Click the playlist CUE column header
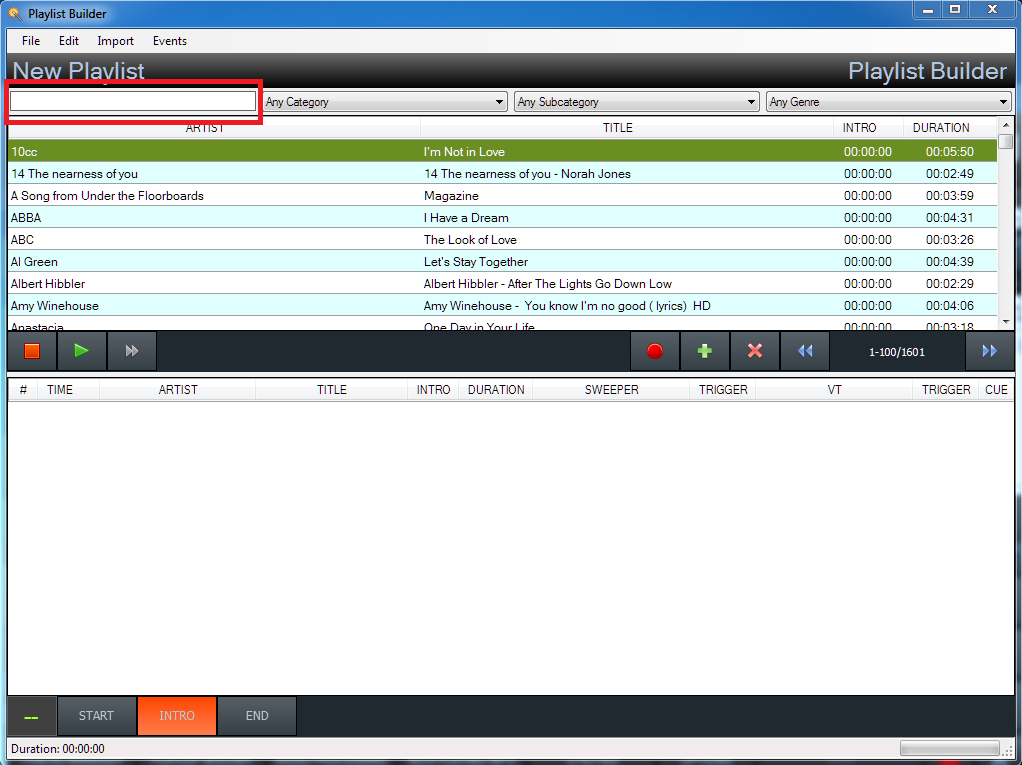Image resolution: width=1022 pixels, height=765 pixels. point(996,390)
